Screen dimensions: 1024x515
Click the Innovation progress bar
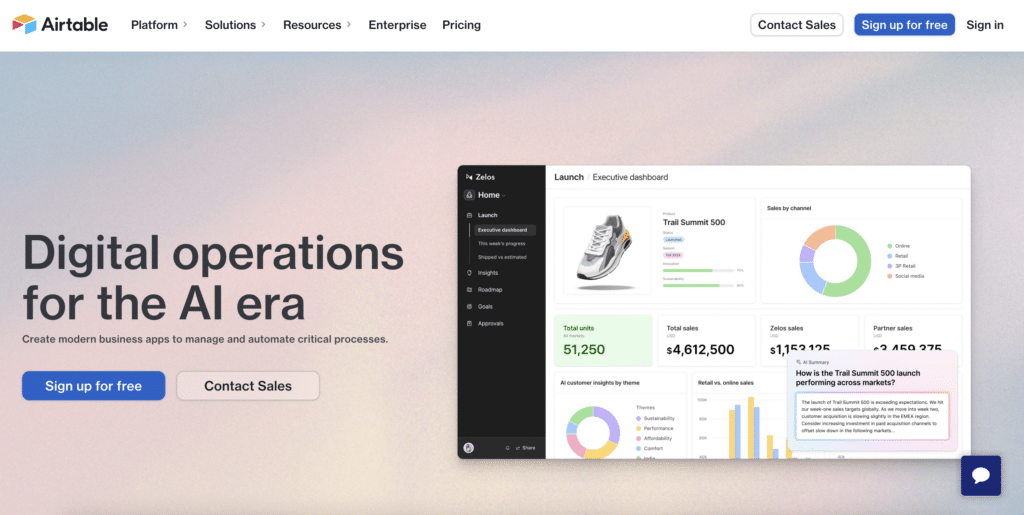tap(697, 270)
